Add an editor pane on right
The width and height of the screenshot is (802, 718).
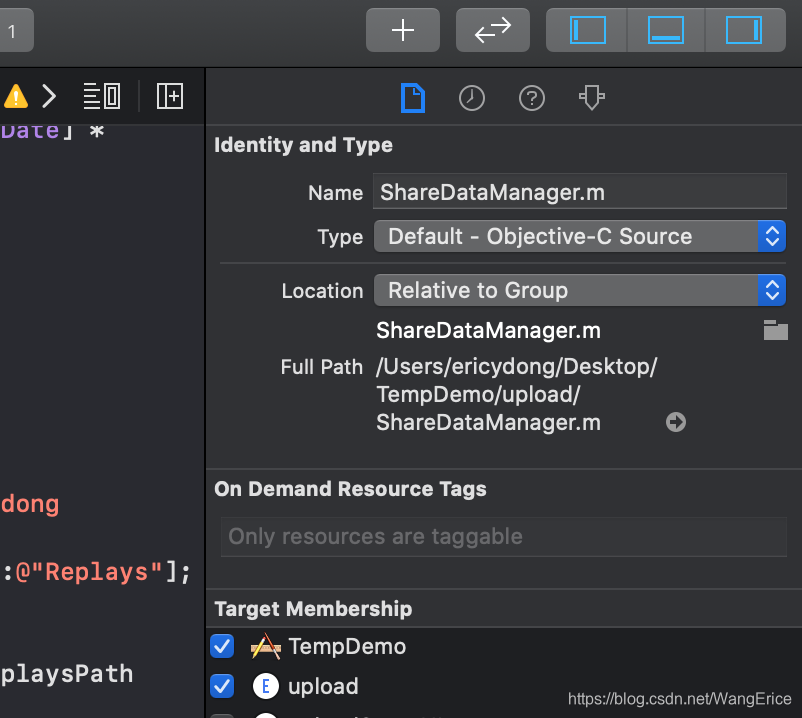(x=170, y=96)
